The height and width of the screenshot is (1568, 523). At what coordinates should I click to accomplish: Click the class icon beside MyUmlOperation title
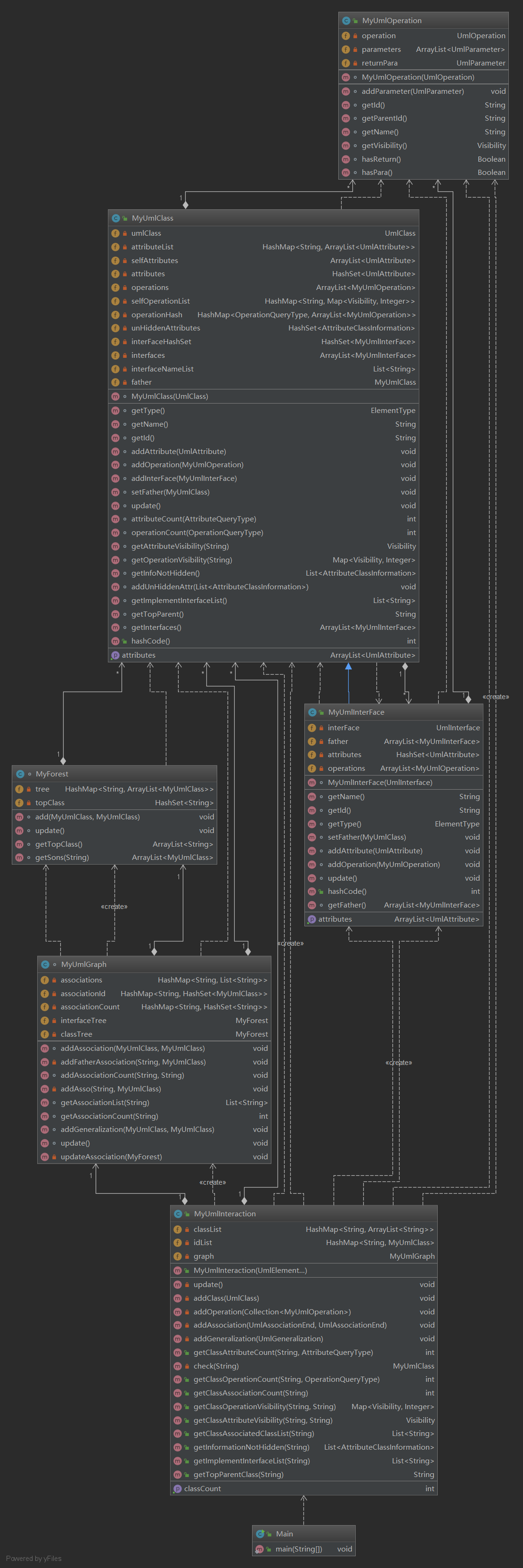point(346,21)
